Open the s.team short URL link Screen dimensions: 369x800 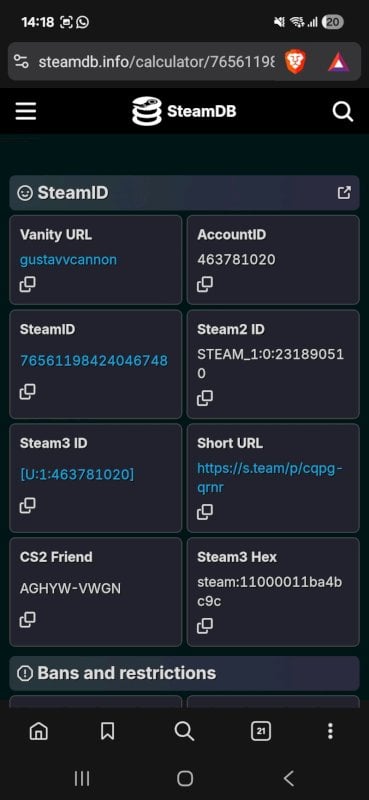coord(270,478)
